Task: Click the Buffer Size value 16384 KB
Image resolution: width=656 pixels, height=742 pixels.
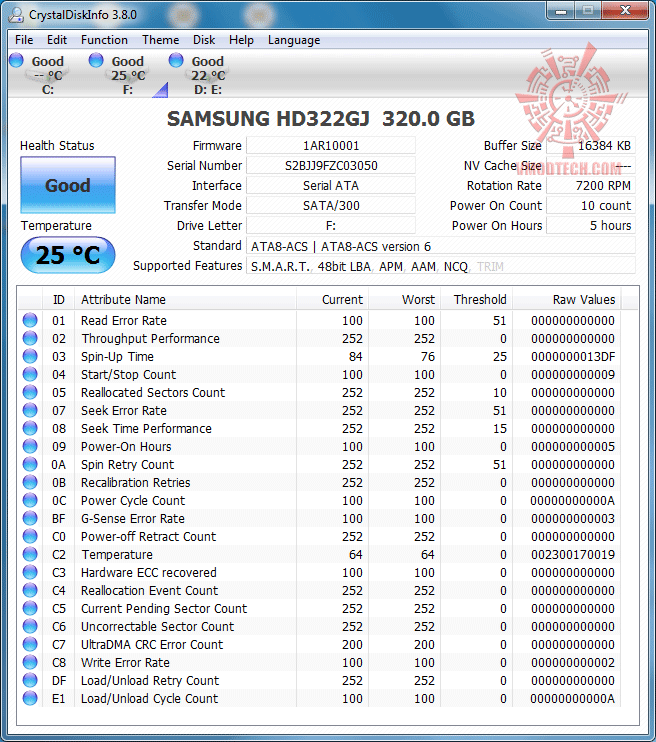Action: tap(591, 146)
